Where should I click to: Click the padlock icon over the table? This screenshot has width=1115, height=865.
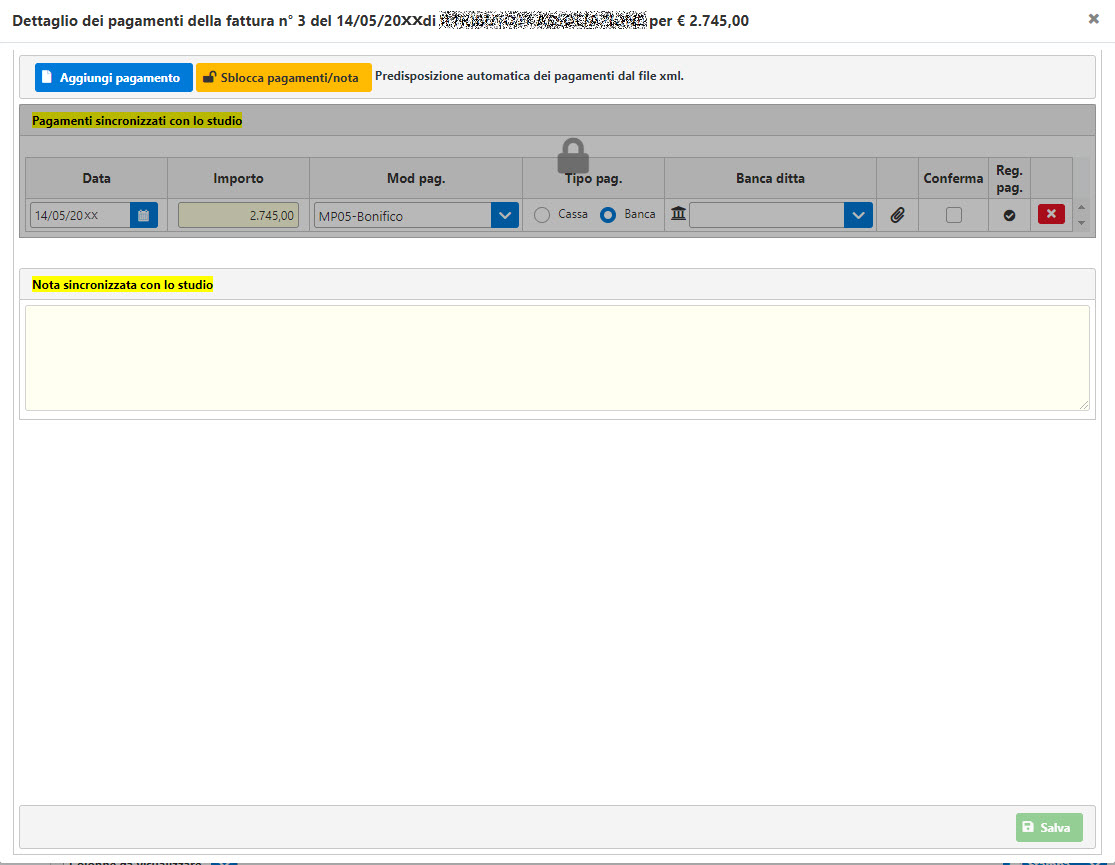pyautogui.click(x=573, y=156)
